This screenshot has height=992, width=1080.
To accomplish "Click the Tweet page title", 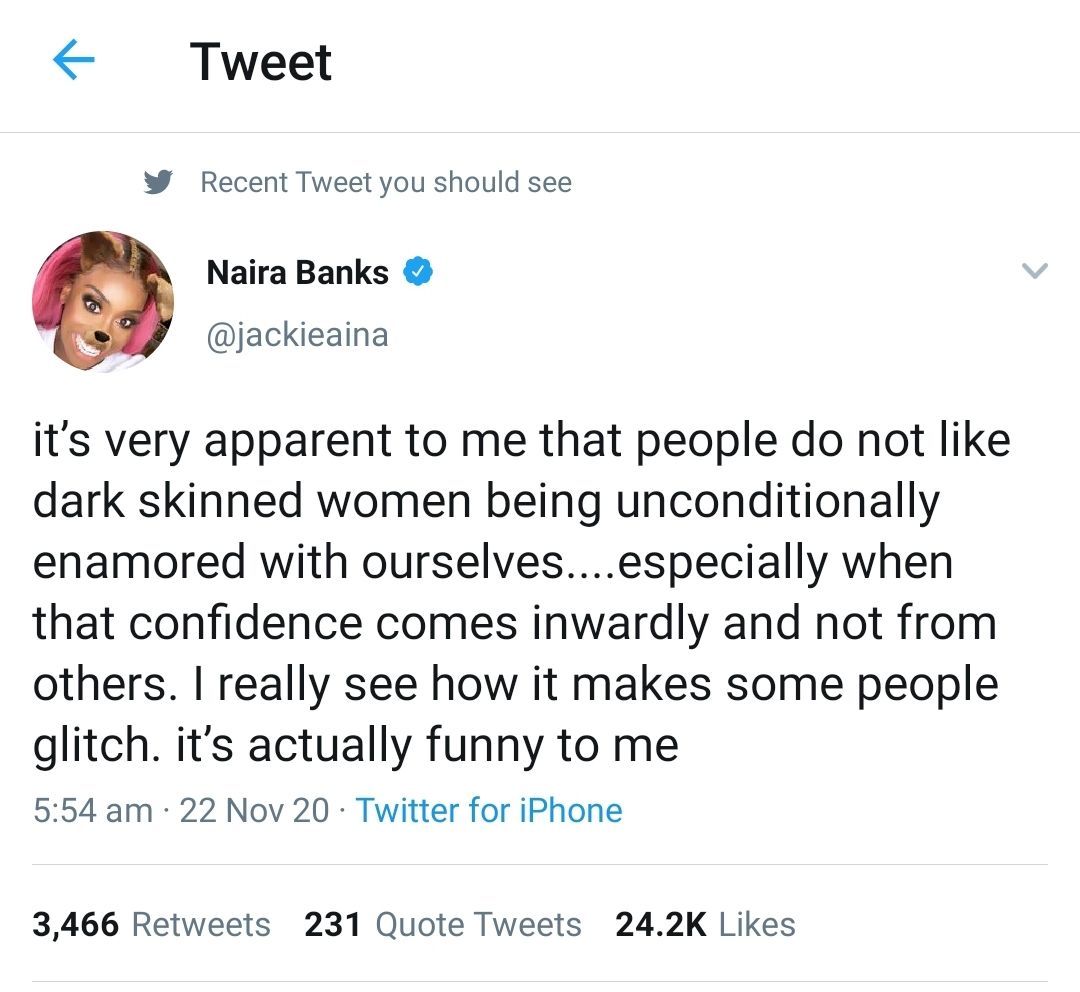I will click(261, 61).
